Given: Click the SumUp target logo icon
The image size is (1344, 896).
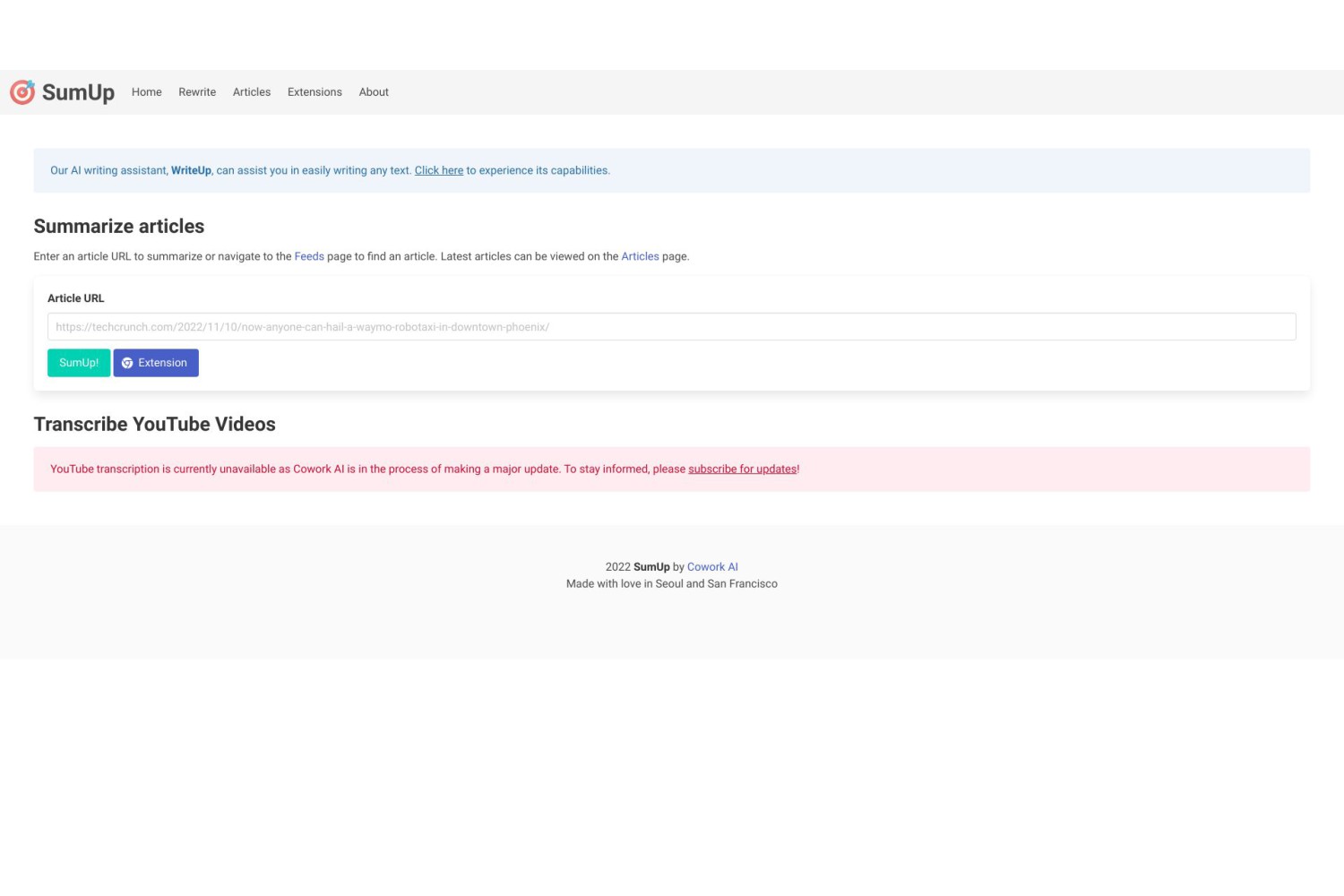Looking at the screenshot, I should coord(22,91).
